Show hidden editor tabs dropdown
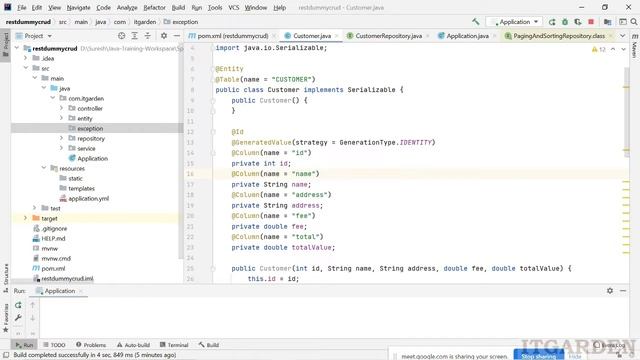 point(622,36)
